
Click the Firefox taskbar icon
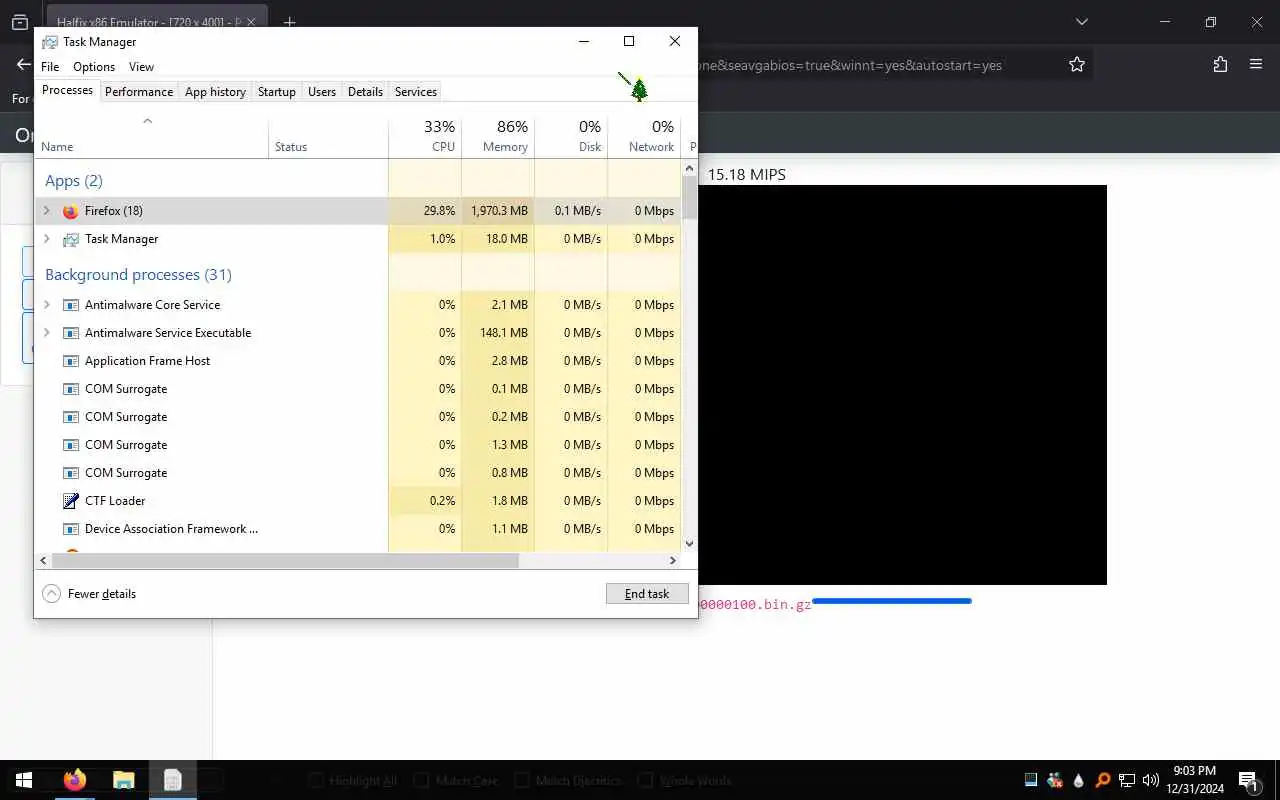[74, 780]
